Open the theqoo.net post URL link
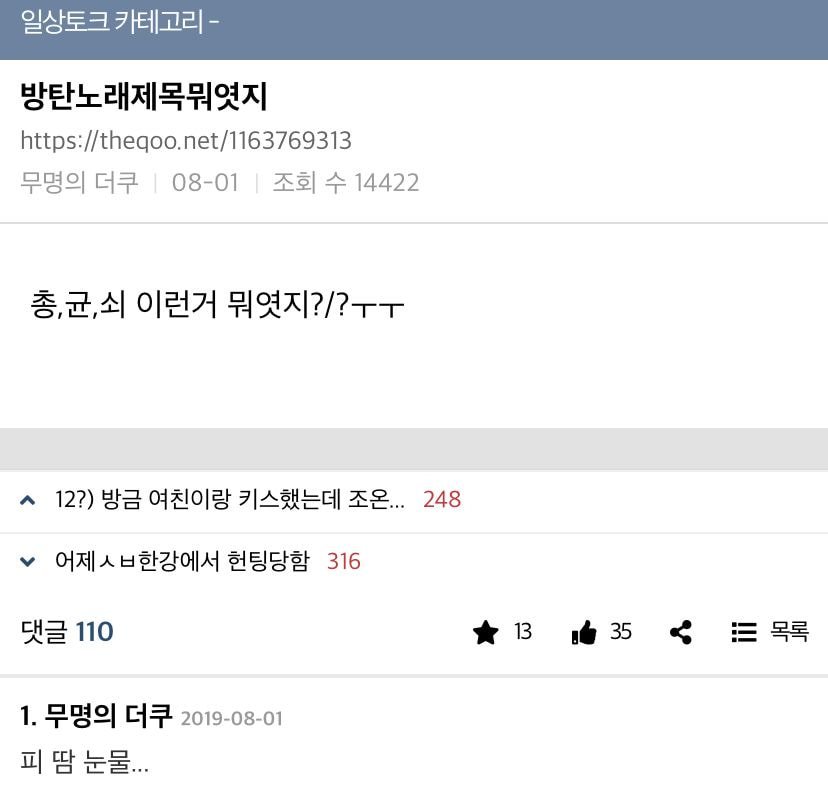Screen dimensions: 828x789 [x=186, y=140]
